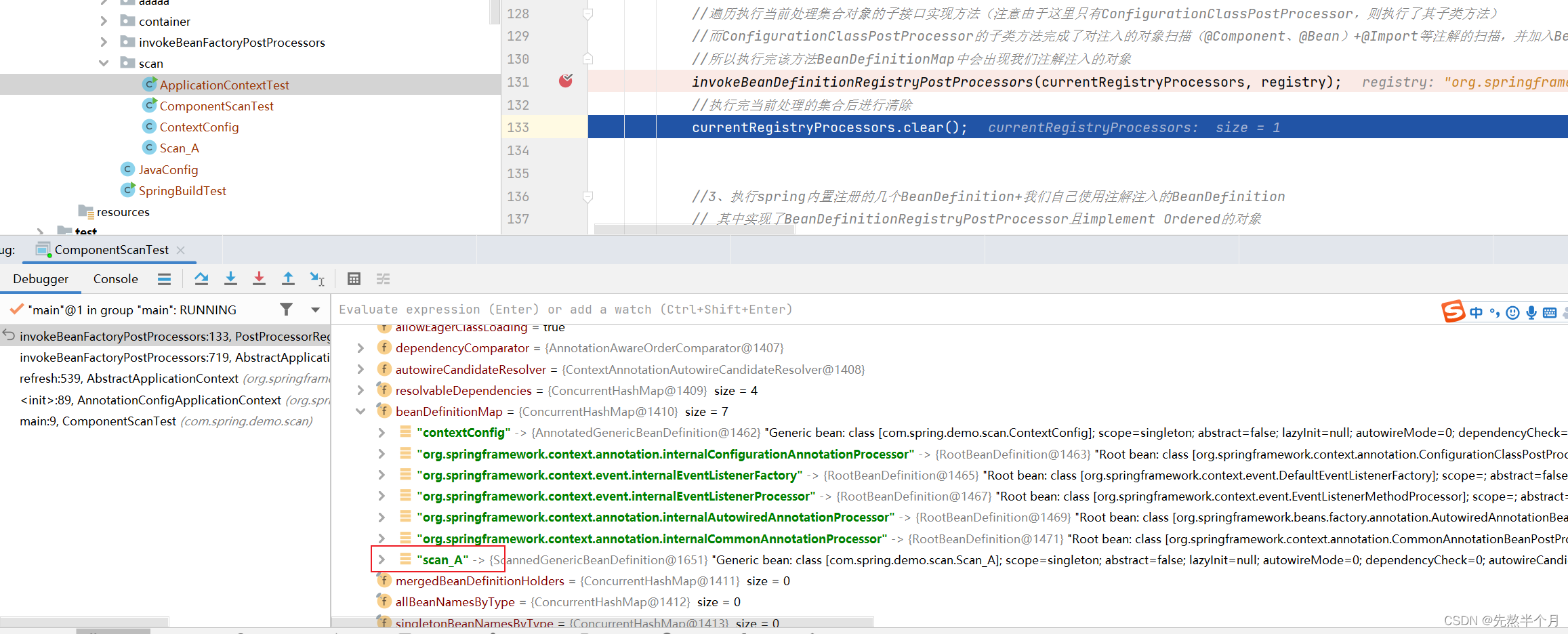Toggle code fold marker at line 130
The height and width of the screenshot is (634, 1568).
click(588, 59)
